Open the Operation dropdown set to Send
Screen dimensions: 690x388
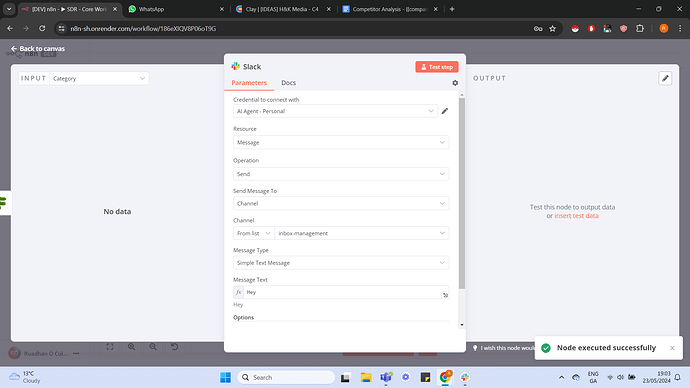pyautogui.click(x=341, y=174)
